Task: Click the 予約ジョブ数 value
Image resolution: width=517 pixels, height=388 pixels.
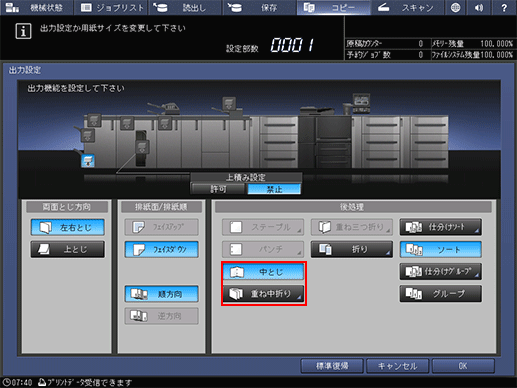Action: 421,54
